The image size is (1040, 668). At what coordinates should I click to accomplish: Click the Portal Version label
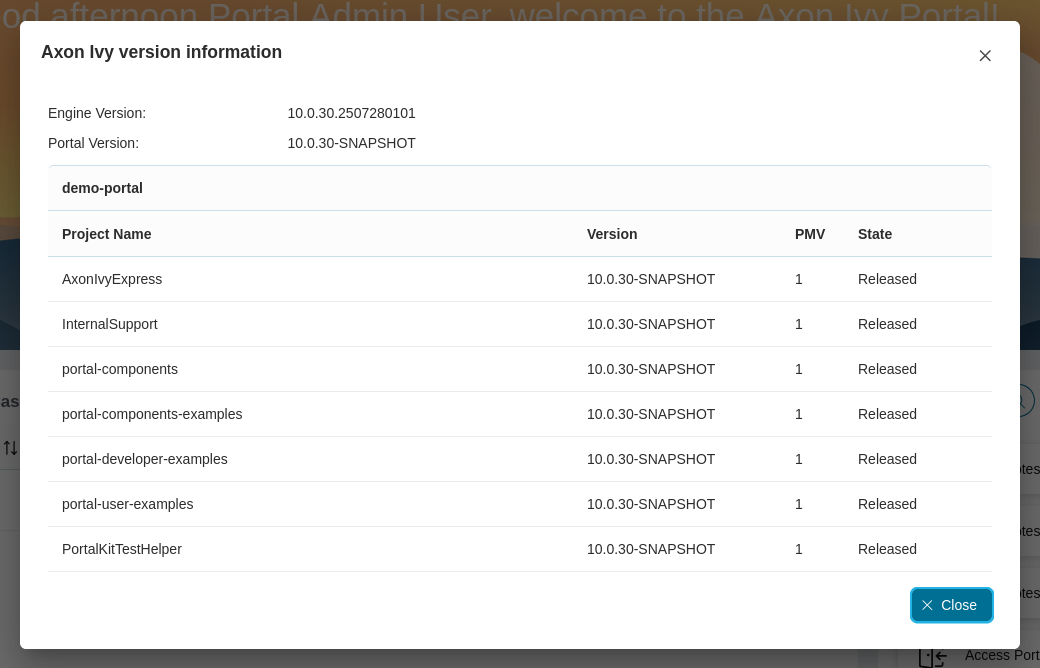click(93, 143)
